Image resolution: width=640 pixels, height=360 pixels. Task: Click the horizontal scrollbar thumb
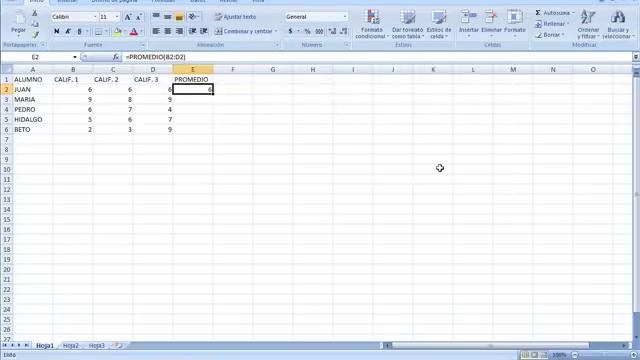(490, 346)
